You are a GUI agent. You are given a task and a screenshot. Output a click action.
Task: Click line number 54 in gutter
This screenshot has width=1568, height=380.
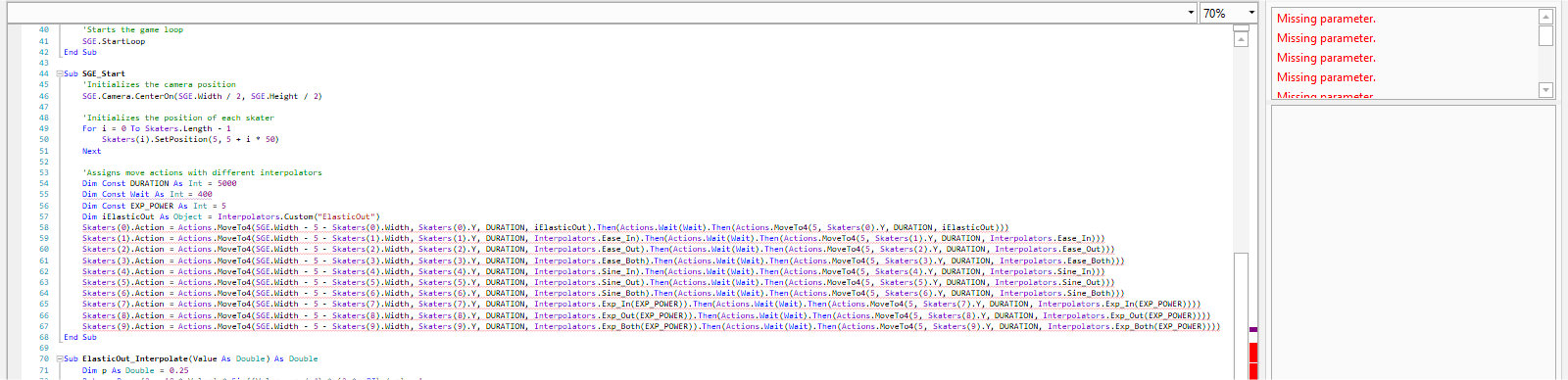pyautogui.click(x=43, y=183)
